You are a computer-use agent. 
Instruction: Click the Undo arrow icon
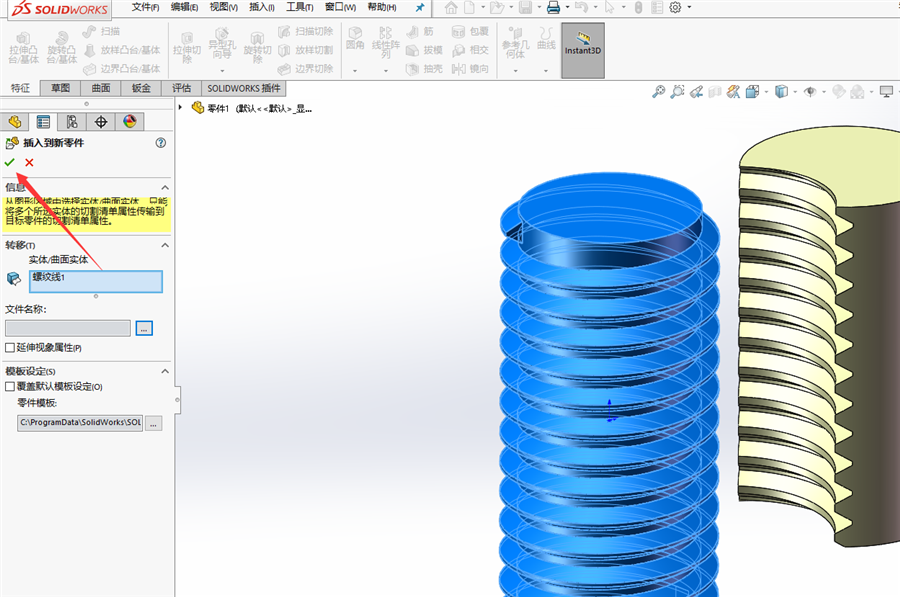click(581, 7)
